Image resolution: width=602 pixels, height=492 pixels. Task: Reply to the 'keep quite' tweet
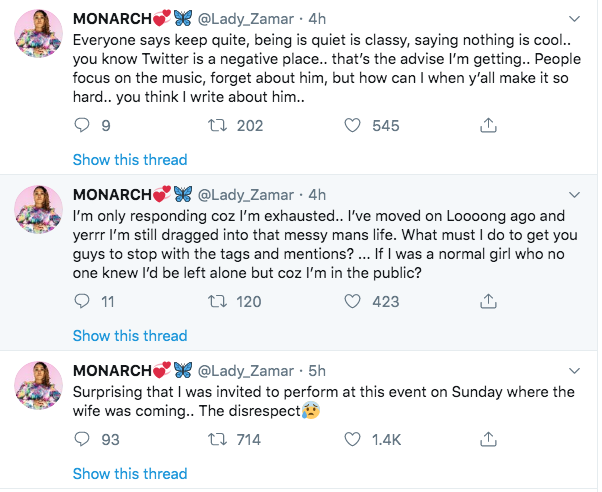coord(83,125)
